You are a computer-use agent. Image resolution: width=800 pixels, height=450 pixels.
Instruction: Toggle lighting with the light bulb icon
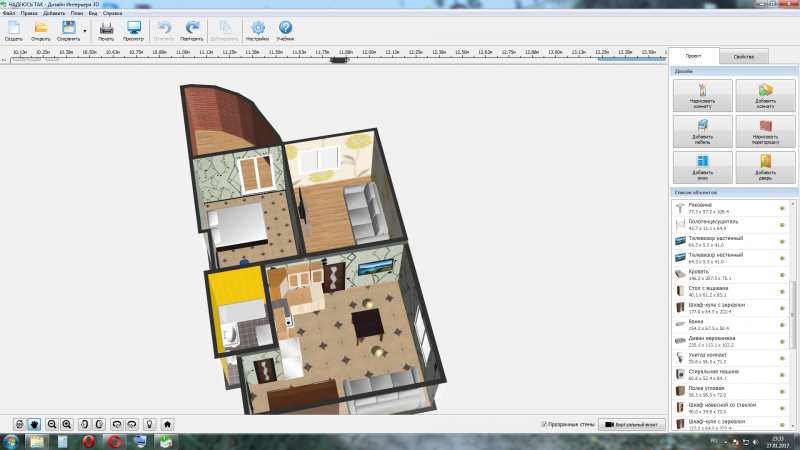[x=149, y=424]
